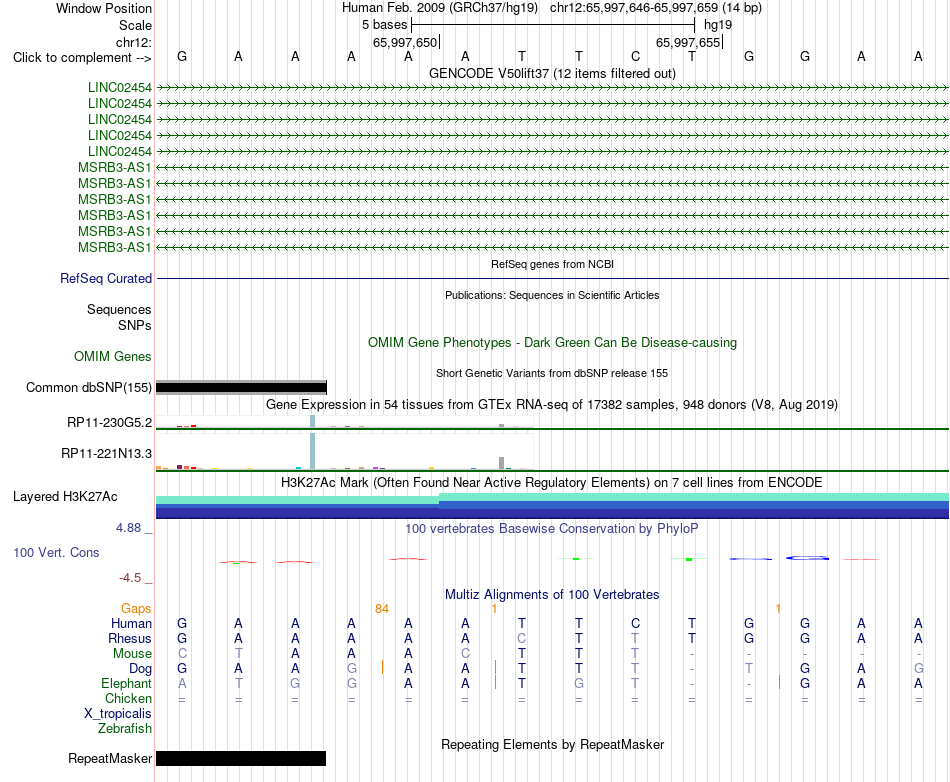This screenshot has width=950, height=782.
Task: Select the Zebrafish species label
Action: 125,729
